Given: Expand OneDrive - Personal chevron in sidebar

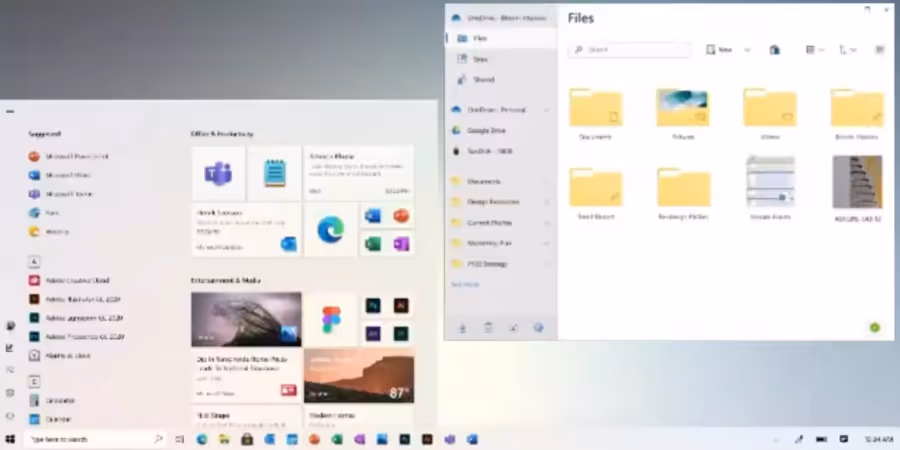Looking at the screenshot, I should [546, 110].
